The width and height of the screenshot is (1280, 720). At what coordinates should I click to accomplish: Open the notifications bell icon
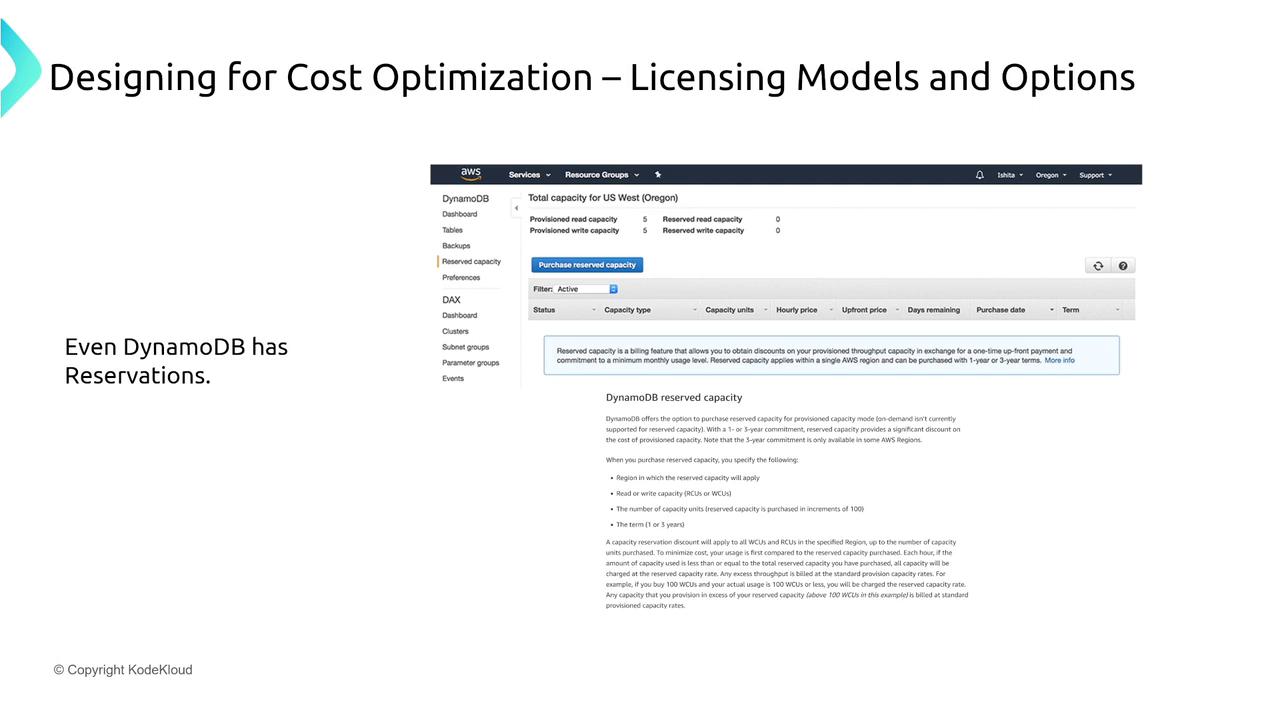980,175
